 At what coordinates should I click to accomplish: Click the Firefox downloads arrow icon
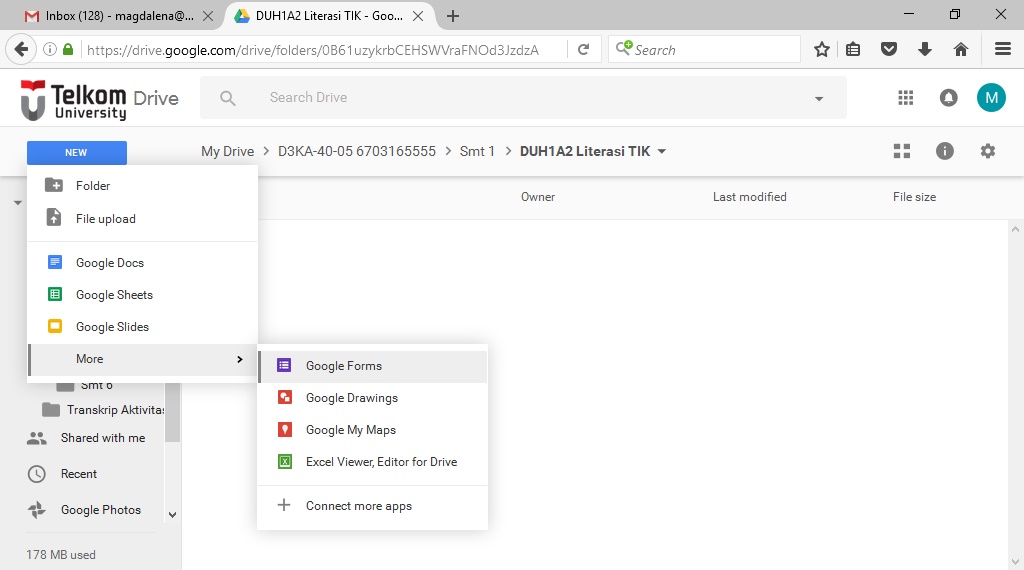(x=925, y=49)
